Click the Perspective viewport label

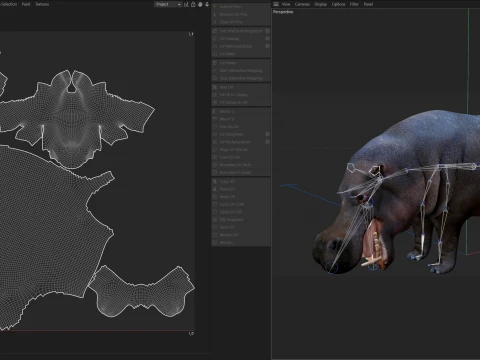click(x=283, y=12)
